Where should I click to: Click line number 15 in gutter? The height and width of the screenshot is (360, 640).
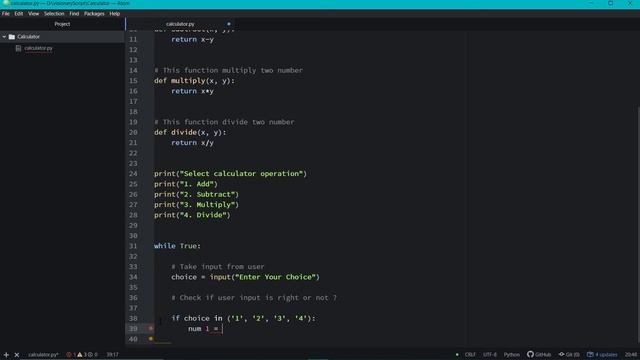click(x=133, y=81)
